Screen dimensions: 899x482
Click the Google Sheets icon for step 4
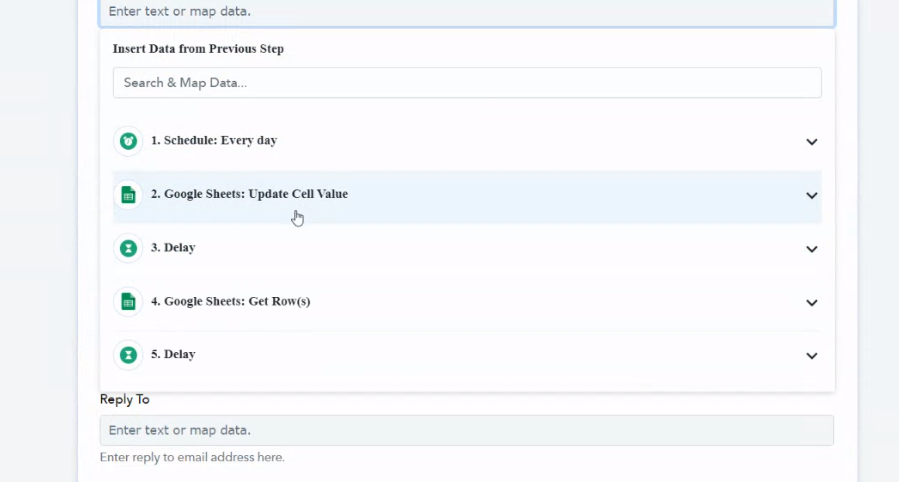tap(128, 302)
